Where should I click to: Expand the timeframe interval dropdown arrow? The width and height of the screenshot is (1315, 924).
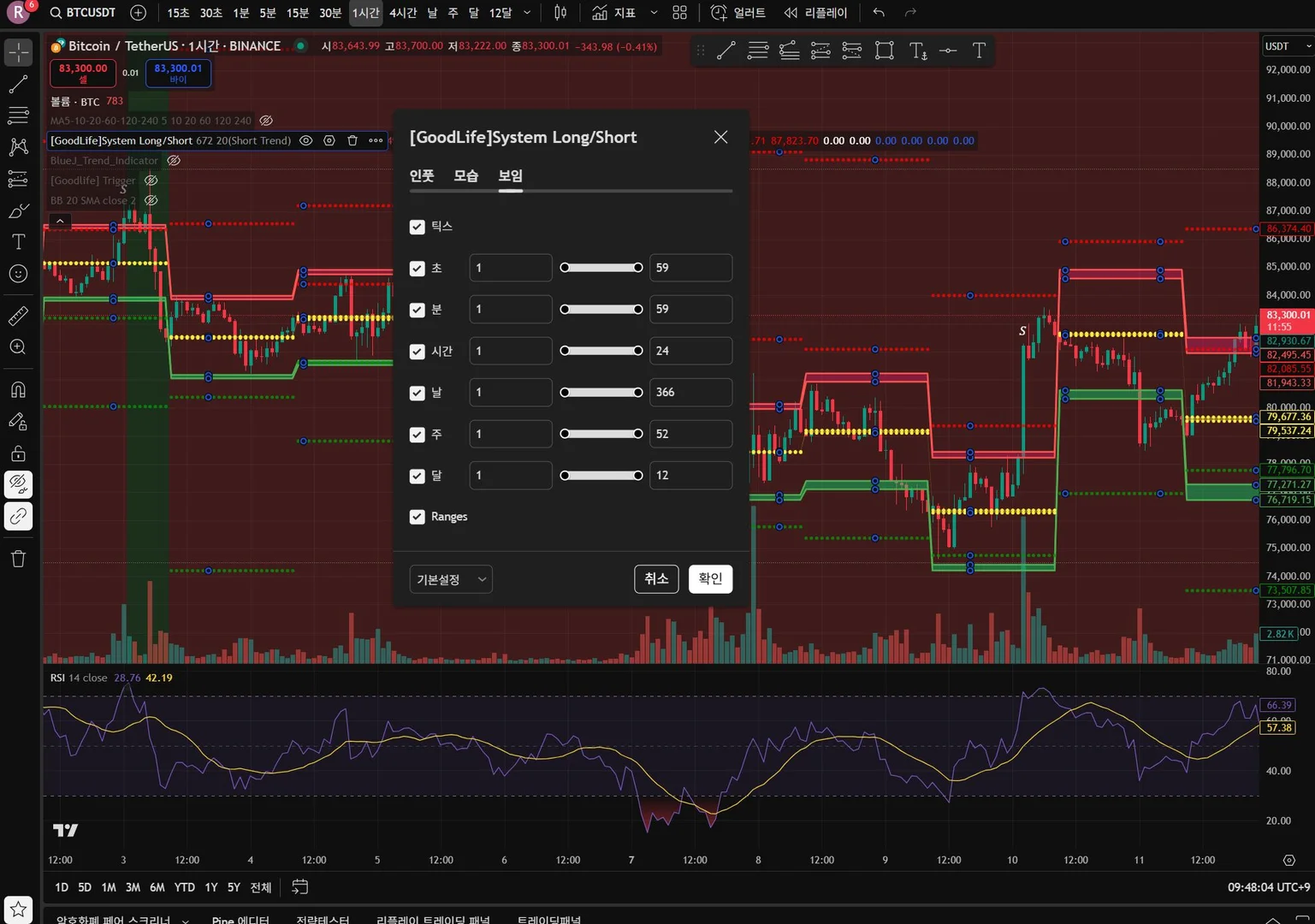pyautogui.click(x=527, y=13)
